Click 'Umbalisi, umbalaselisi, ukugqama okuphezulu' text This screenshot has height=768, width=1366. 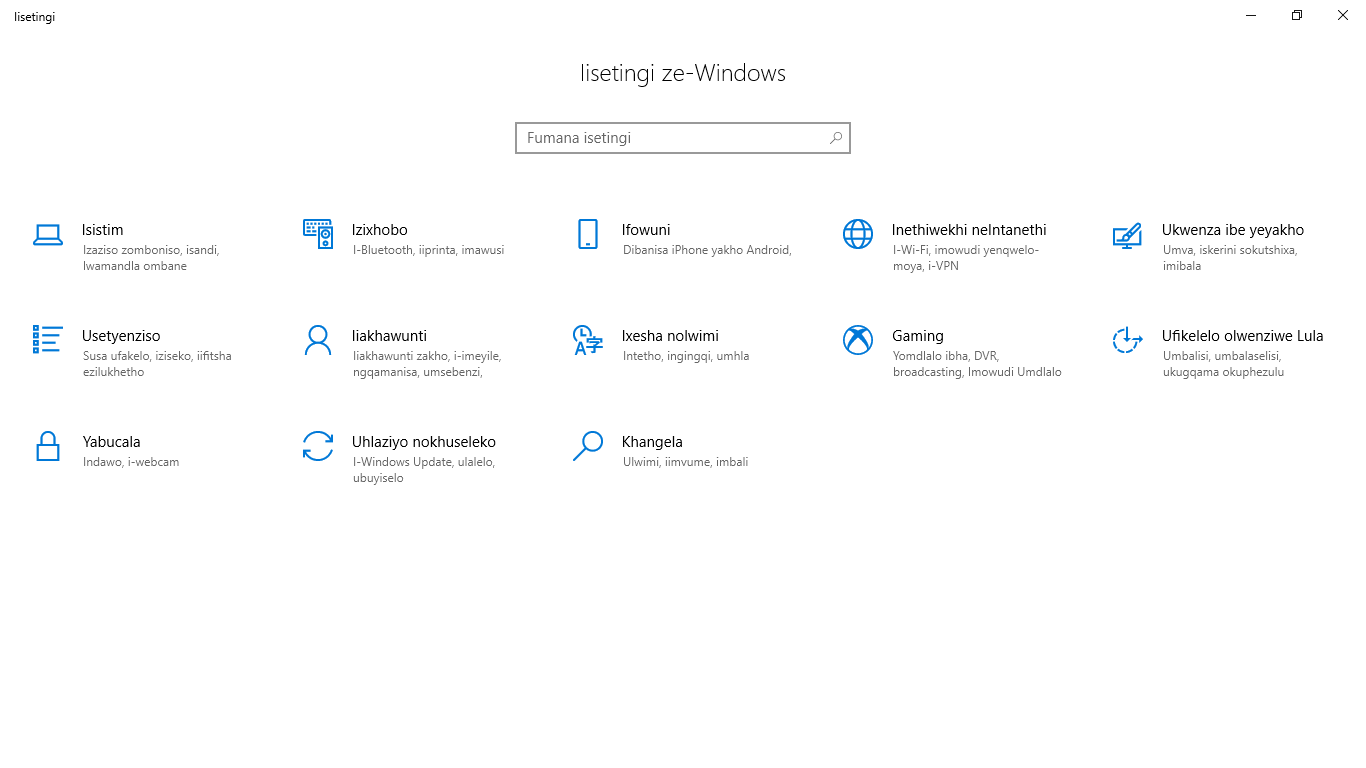pos(1223,364)
